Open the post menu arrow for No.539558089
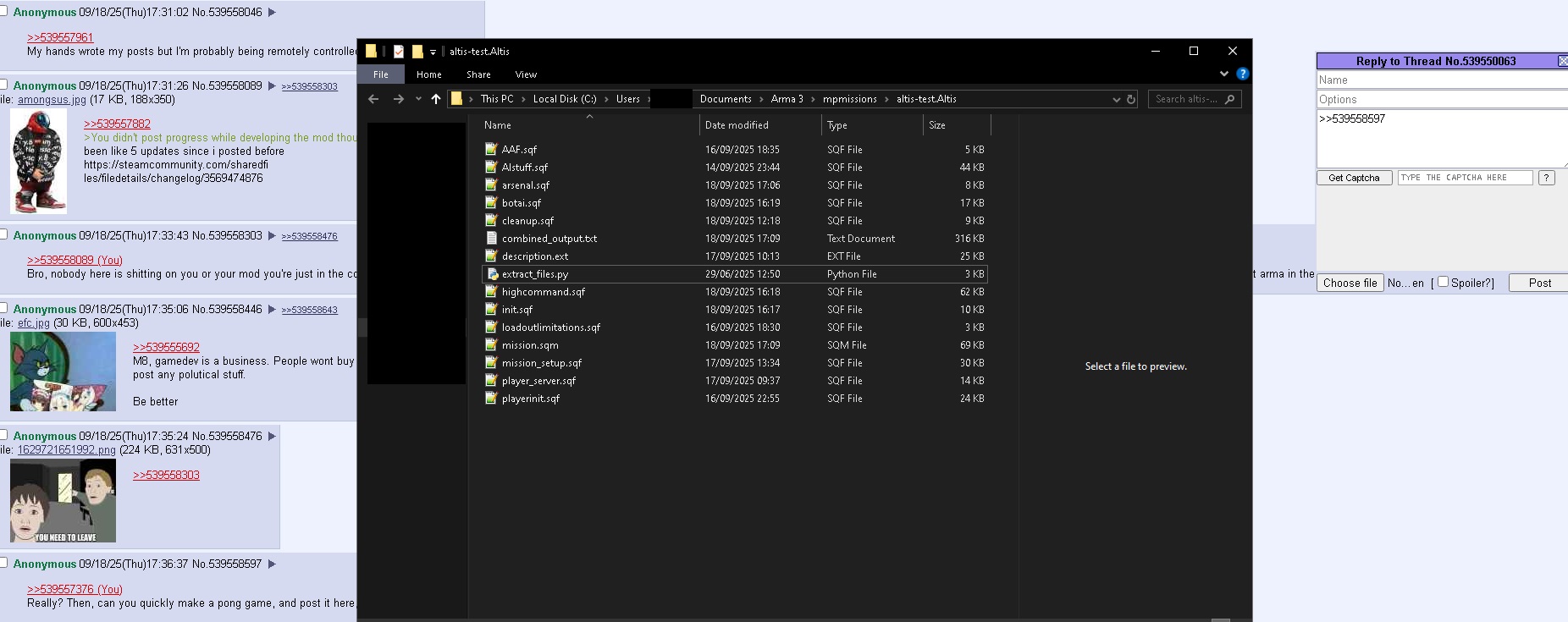1568x622 pixels. click(x=272, y=85)
